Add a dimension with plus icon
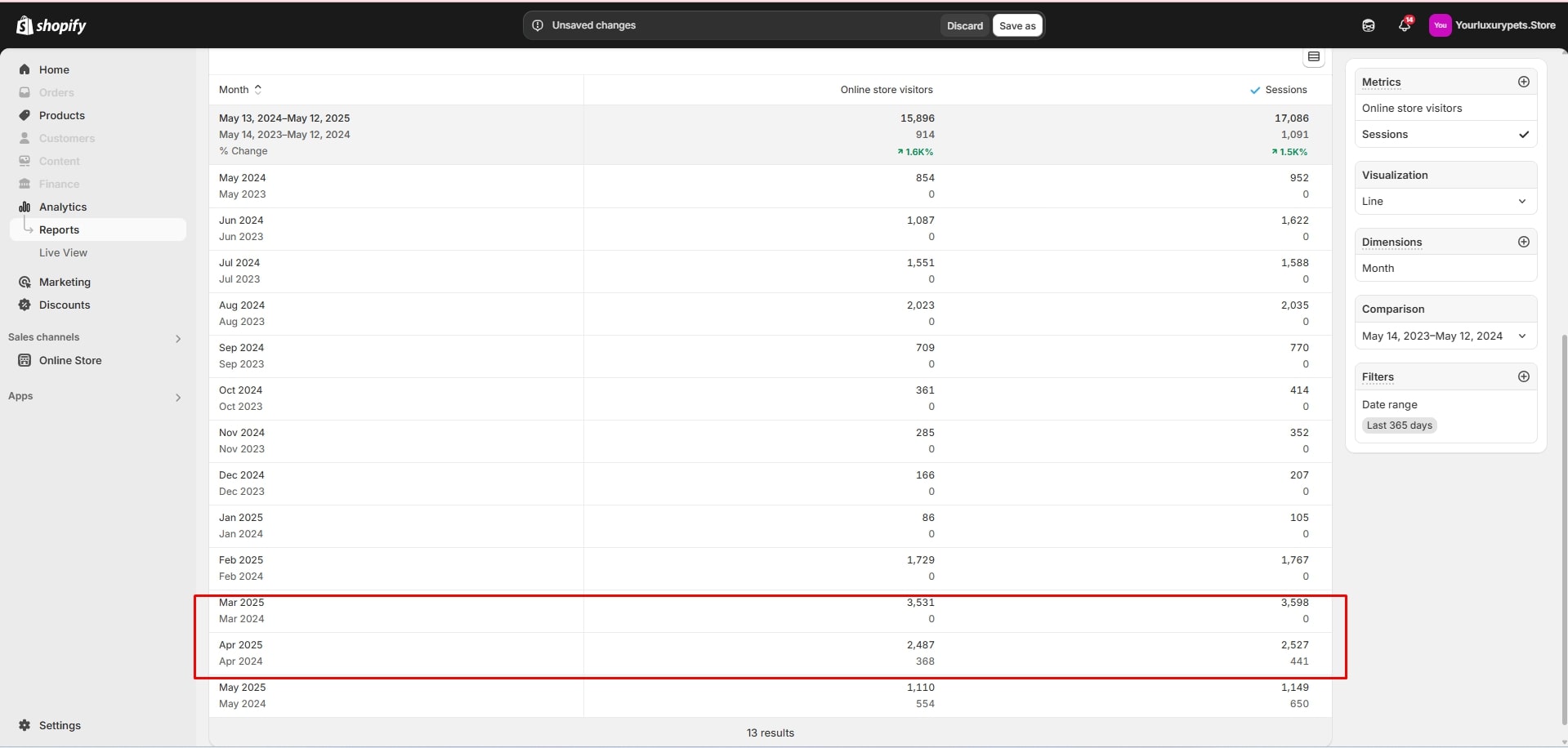Image resolution: width=1568 pixels, height=748 pixels. [1523, 242]
